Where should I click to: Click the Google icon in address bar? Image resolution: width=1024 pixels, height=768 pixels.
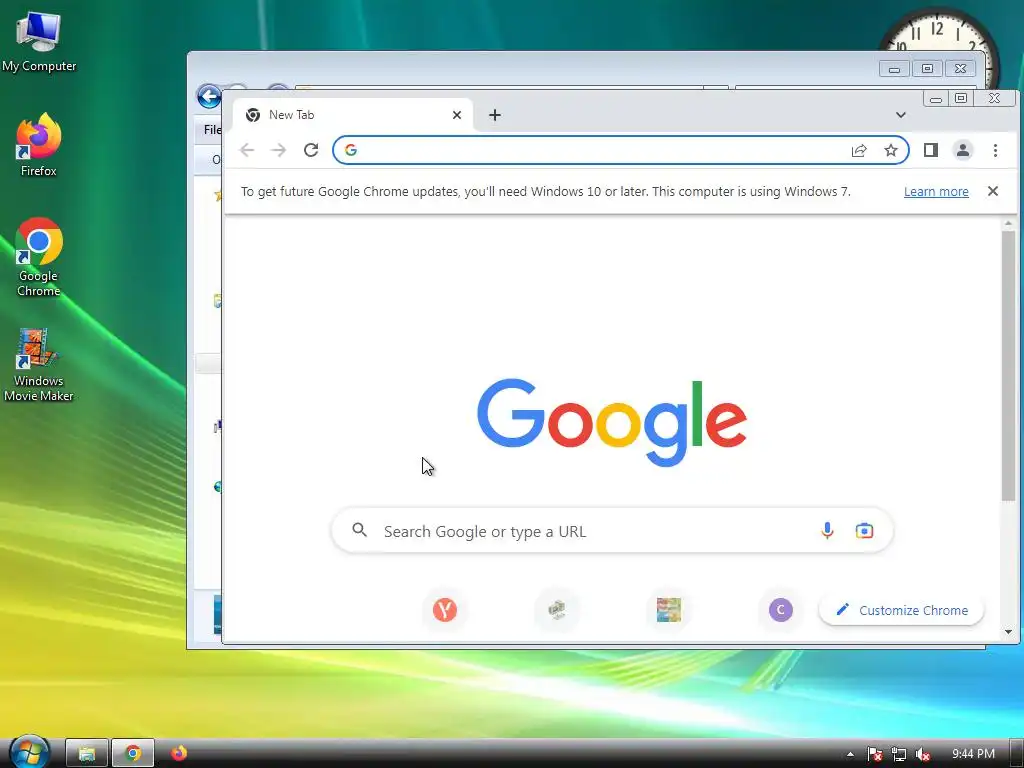coord(351,150)
